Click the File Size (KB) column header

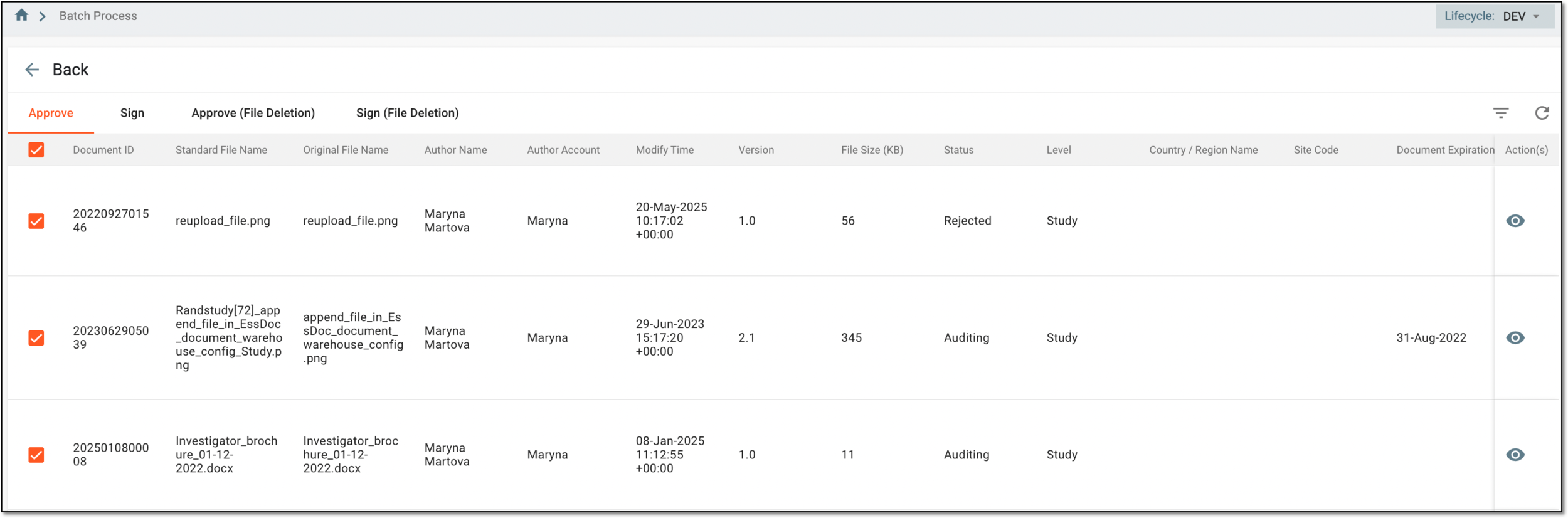click(872, 150)
